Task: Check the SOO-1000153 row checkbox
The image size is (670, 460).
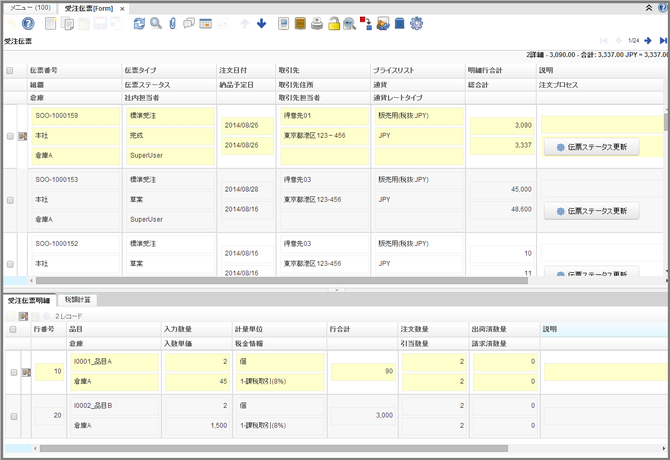Action: point(10,200)
